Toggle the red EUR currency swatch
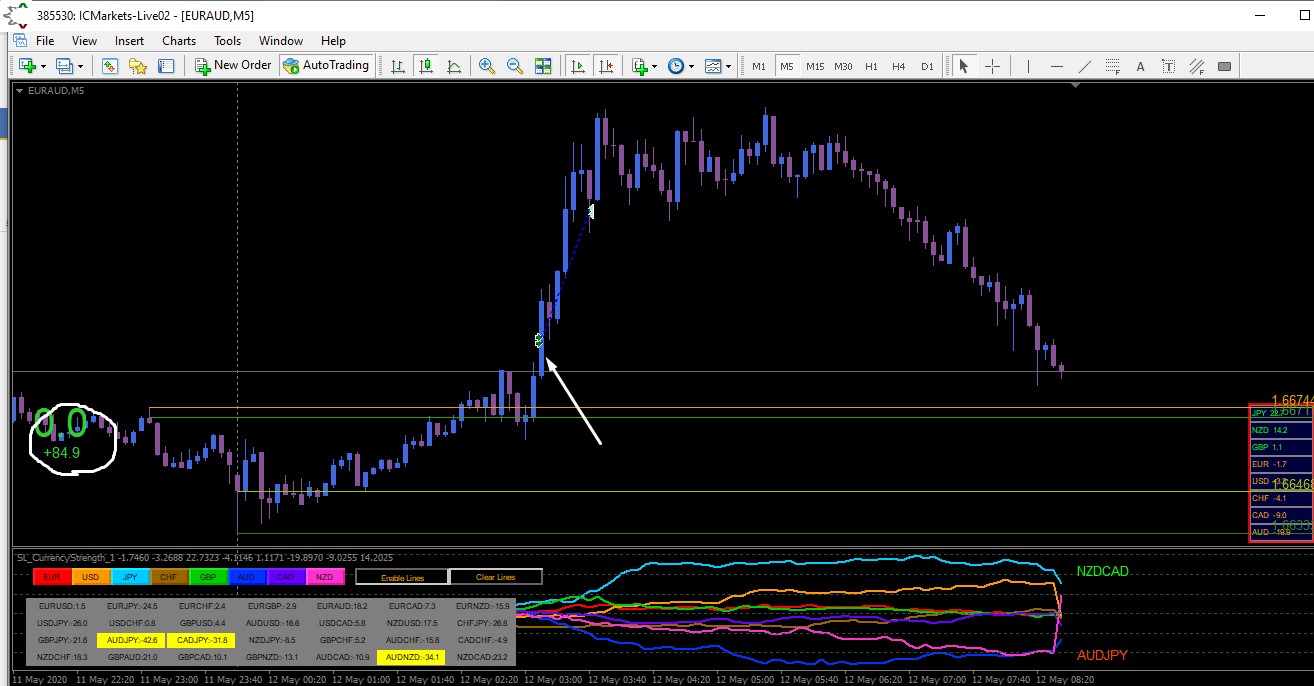This screenshot has width=1314, height=686. click(52, 577)
